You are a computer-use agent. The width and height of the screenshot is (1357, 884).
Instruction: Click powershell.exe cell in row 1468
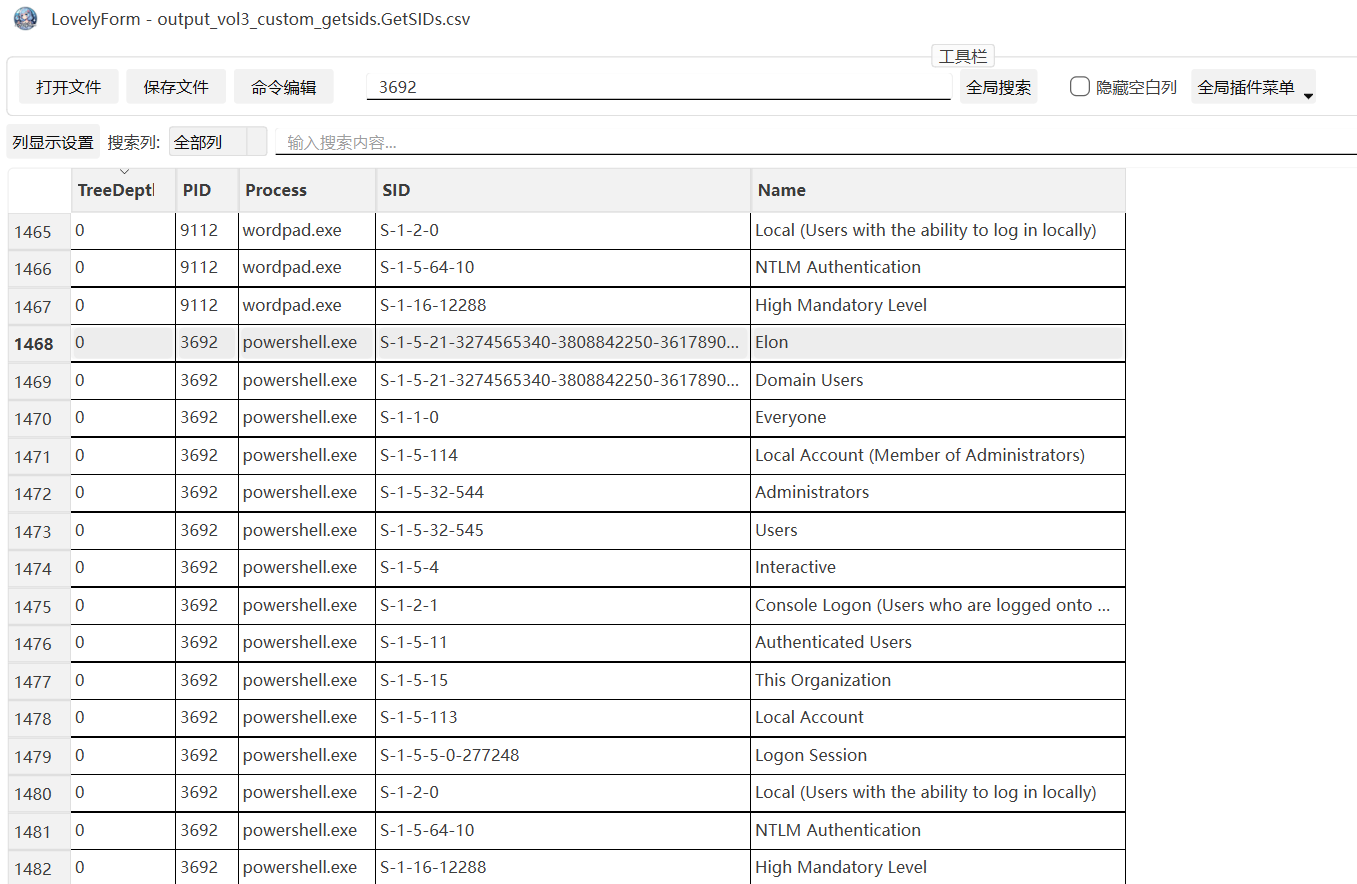307,343
